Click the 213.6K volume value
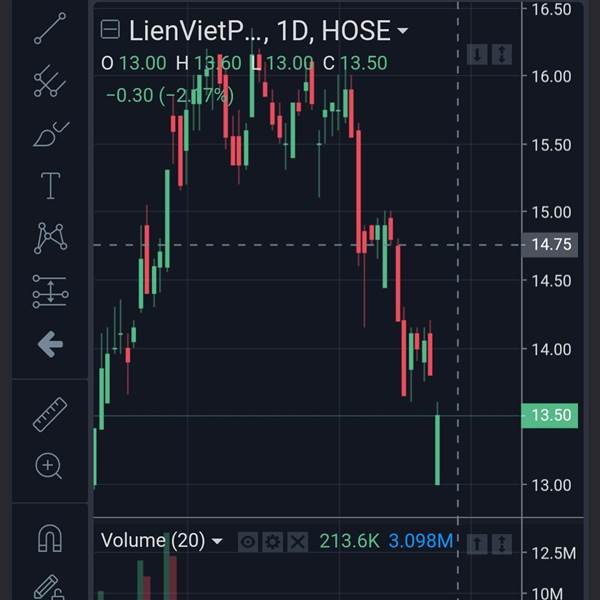This screenshot has height=600, width=600. (x=349, y=541)
